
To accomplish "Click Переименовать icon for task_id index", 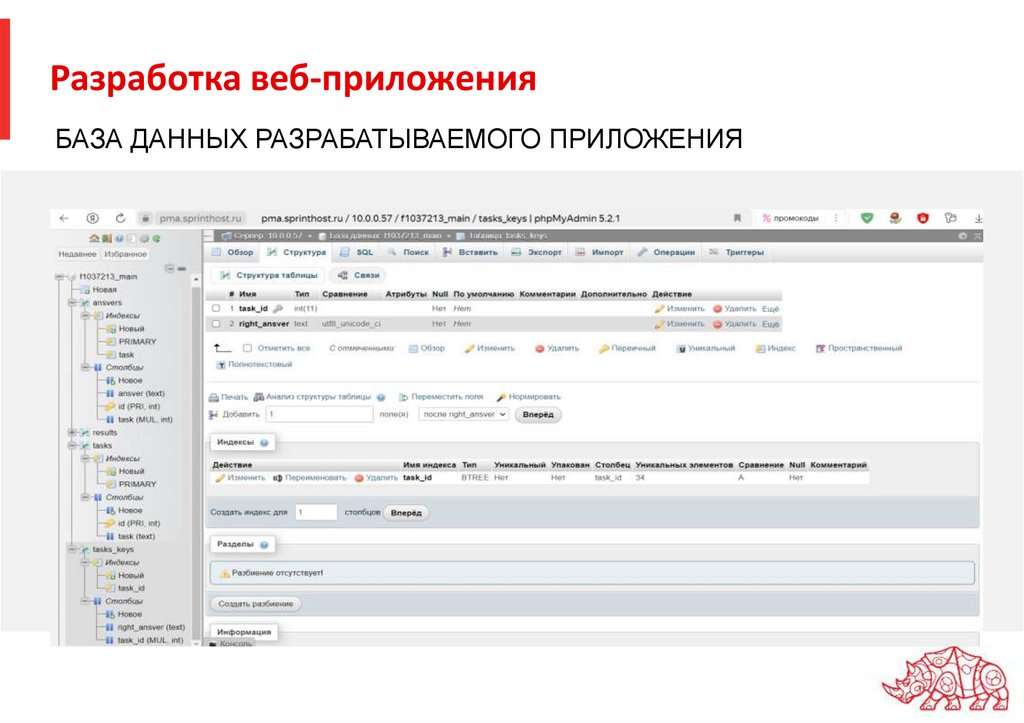I will (276, 476).
